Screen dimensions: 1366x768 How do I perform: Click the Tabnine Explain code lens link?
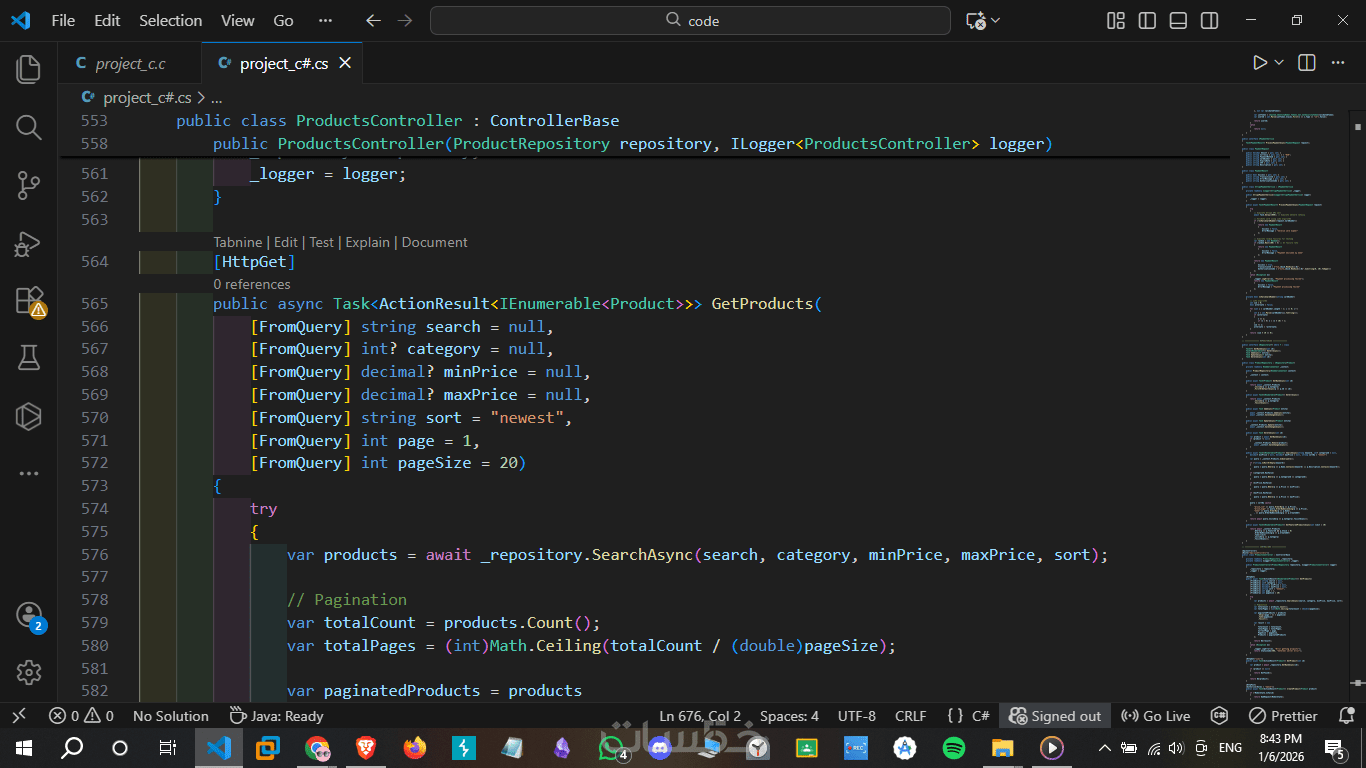point(367,242)
